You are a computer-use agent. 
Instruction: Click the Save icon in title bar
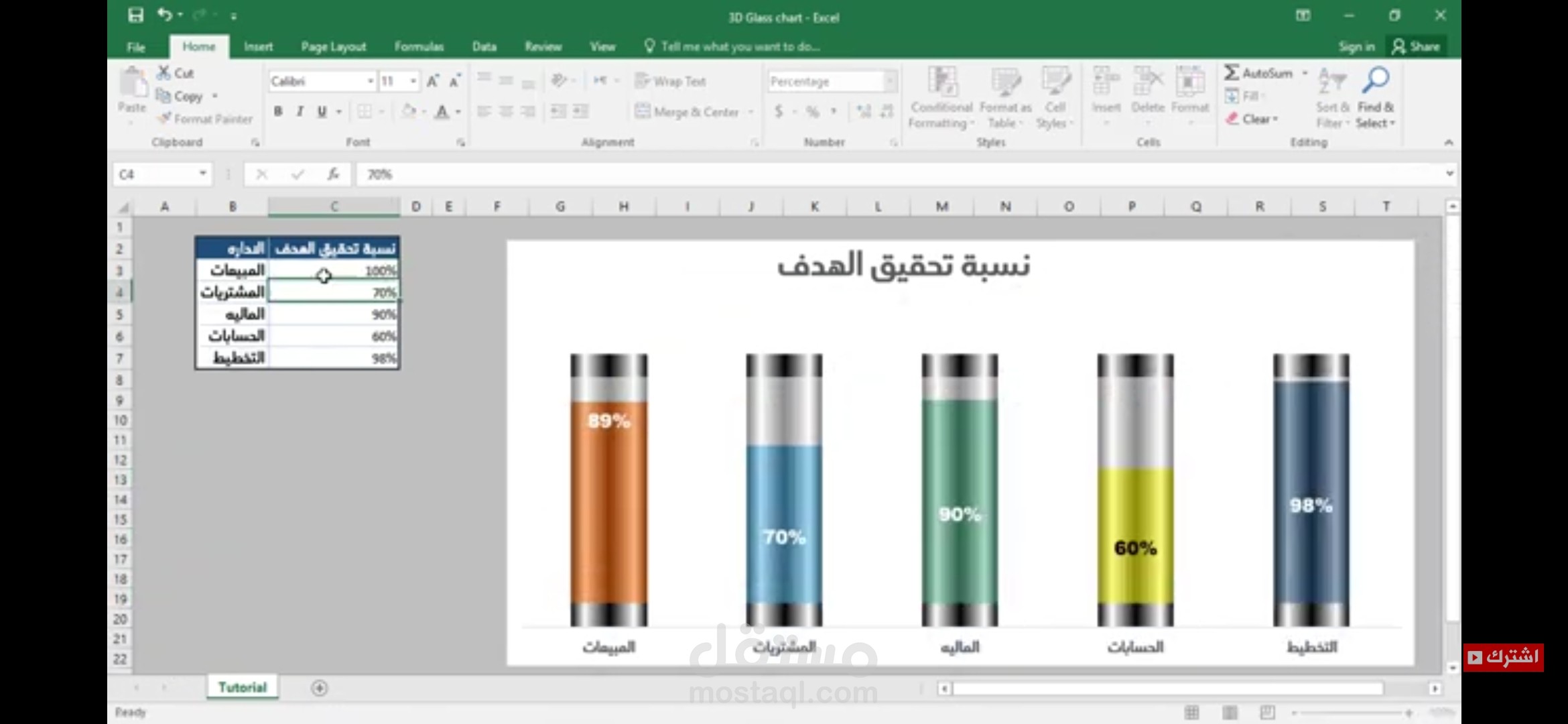(x=136, y=15)
